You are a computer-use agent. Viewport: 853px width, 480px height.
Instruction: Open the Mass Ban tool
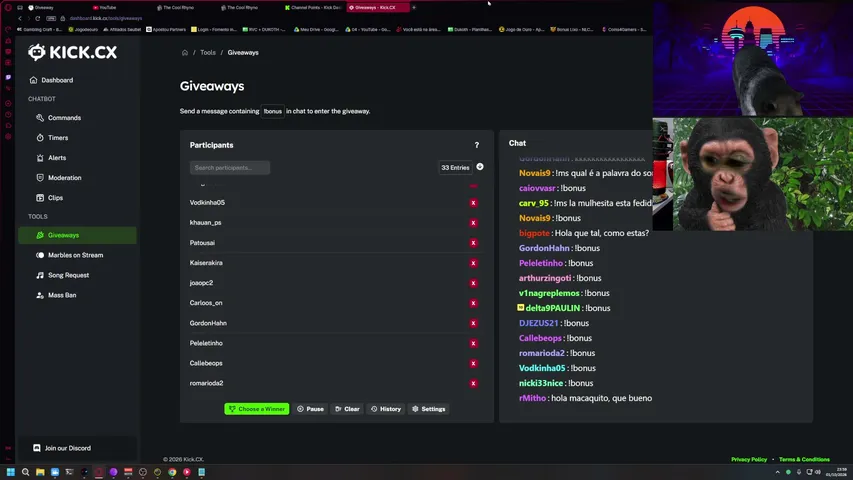click(x=56, y=295)
